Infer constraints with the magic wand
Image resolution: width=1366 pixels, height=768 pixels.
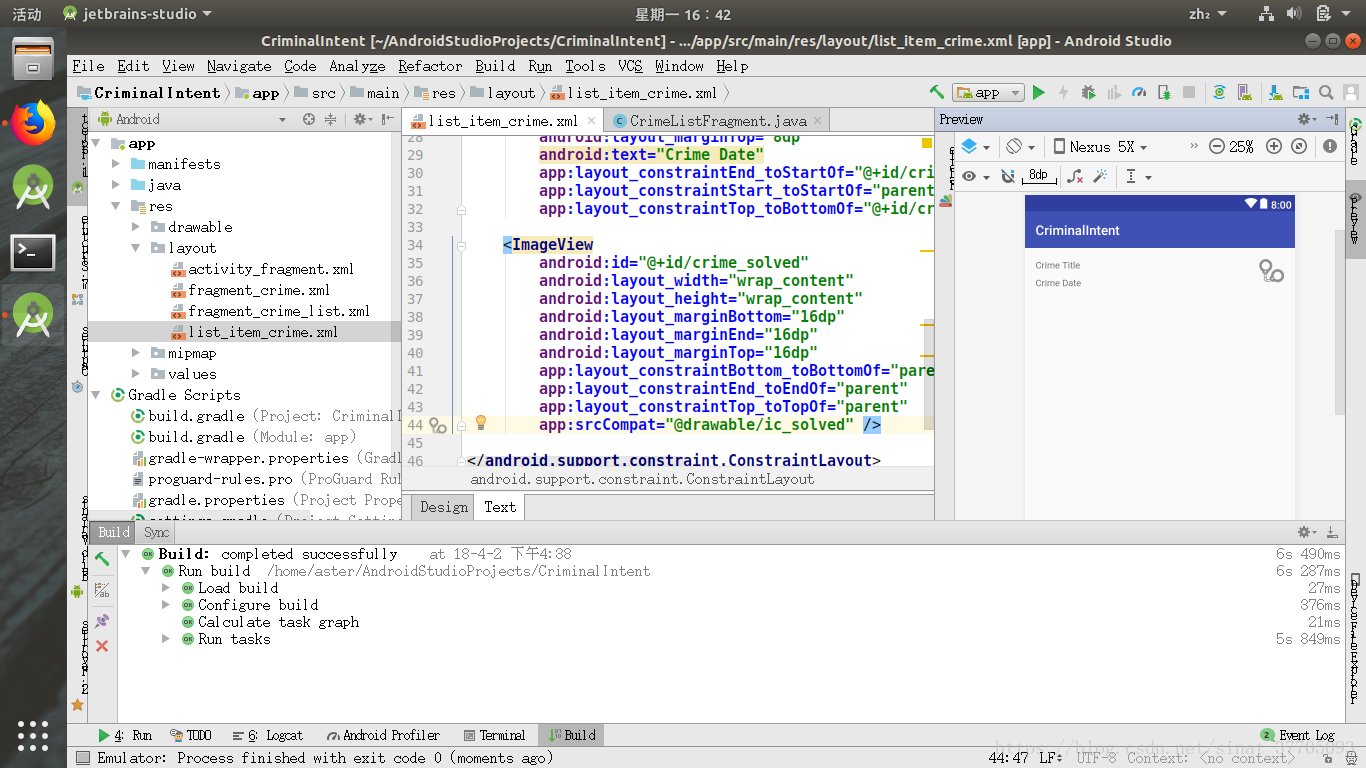point(1100,176)
